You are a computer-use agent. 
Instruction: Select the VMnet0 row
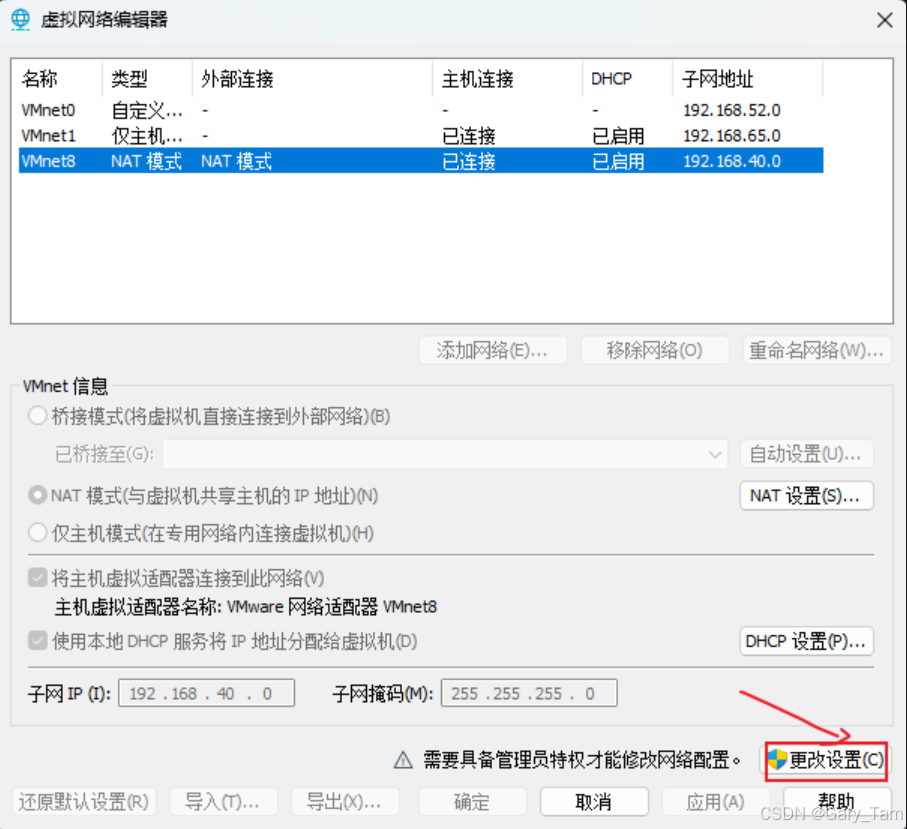point(421,110)
